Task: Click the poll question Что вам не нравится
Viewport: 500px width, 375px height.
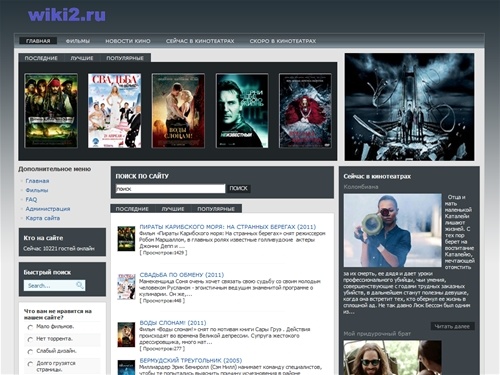Action: pyautogui.click(x=58, y=314)
